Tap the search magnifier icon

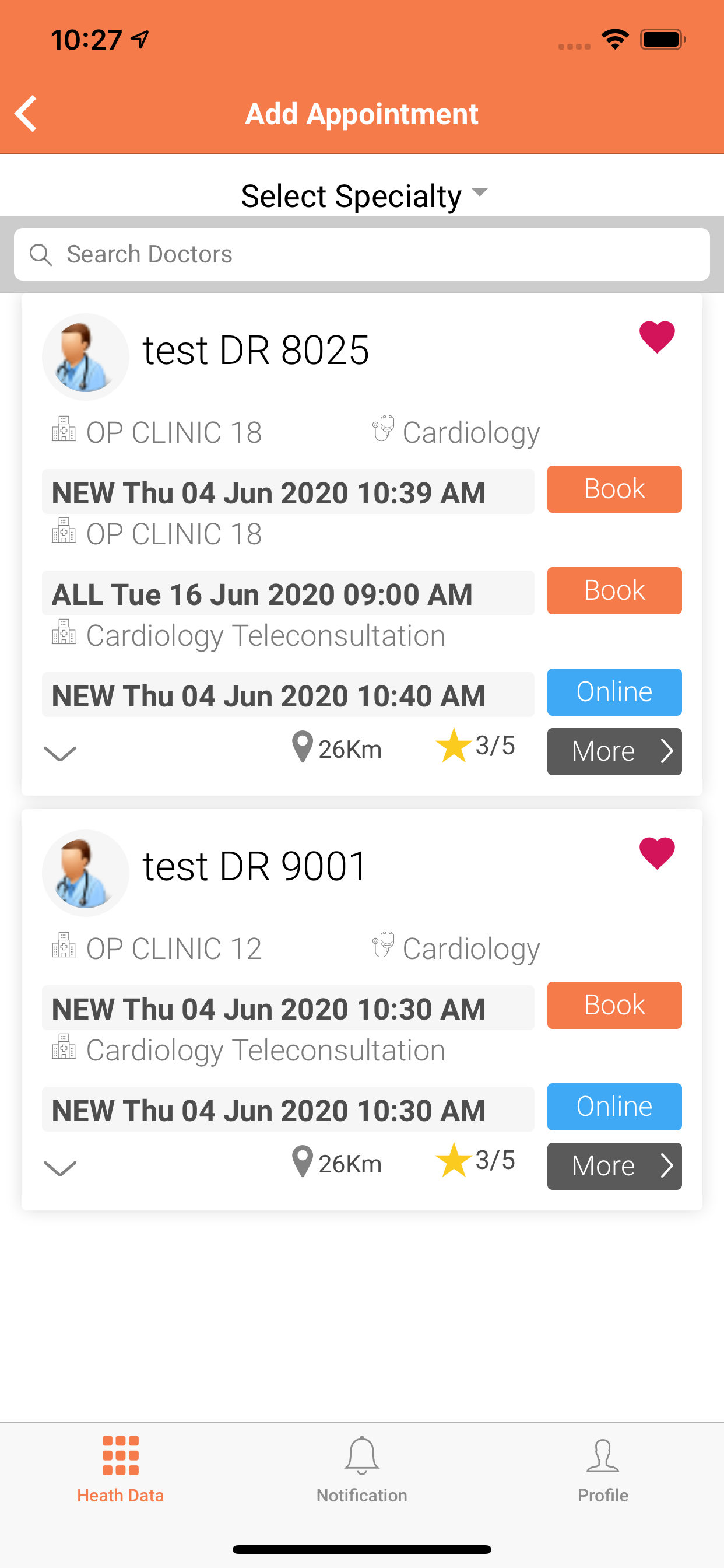coord(41,254)
